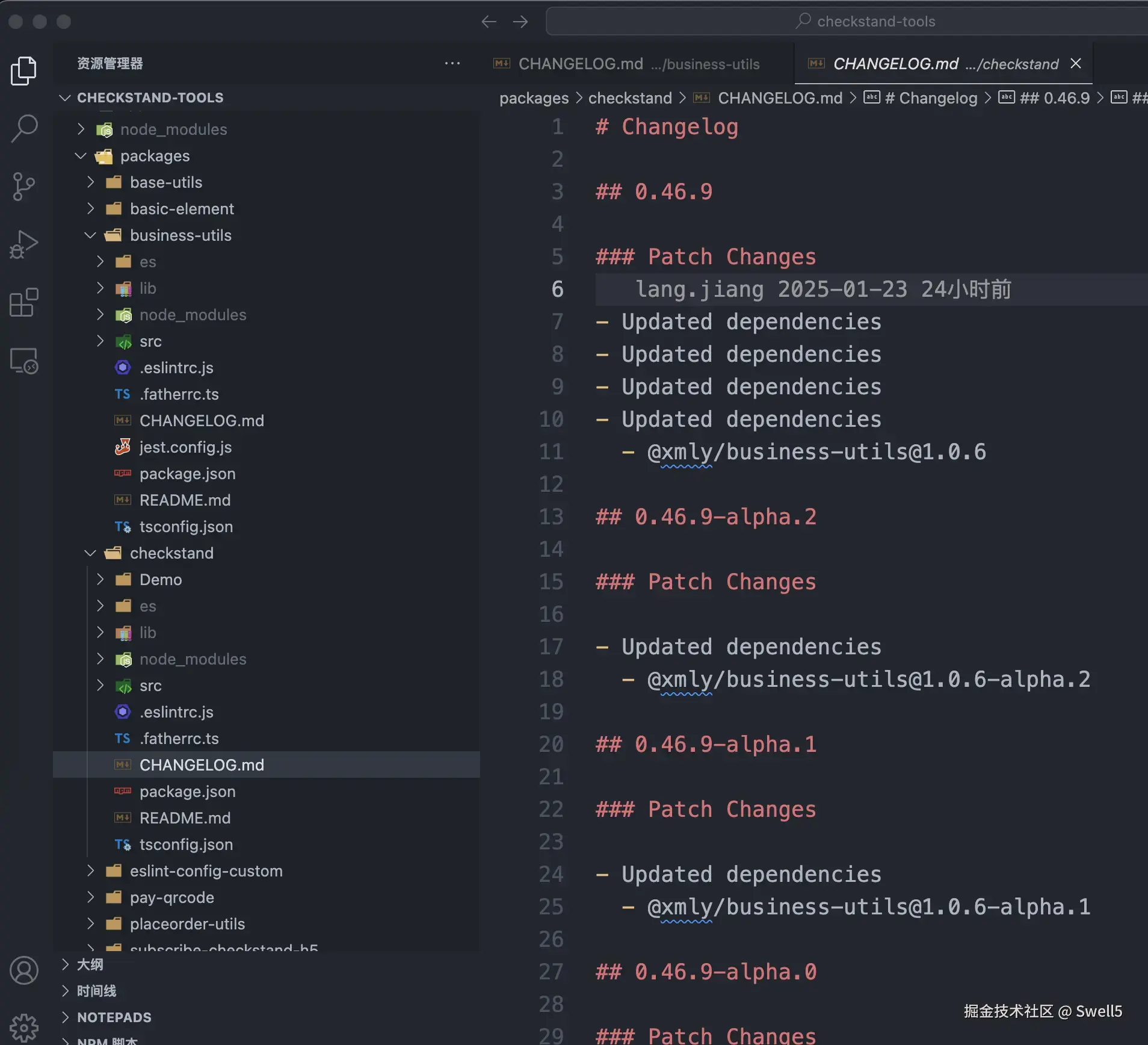This screenshot has height=1045, width=1148.
Task: Open the Explorer view in activity bar
Action: pos(24,71)
